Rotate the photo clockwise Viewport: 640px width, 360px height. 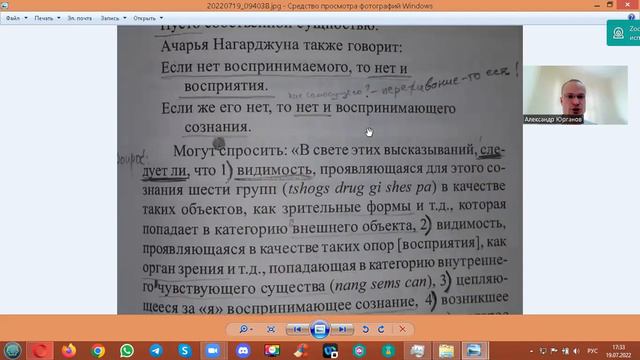[x=381, y=329]
